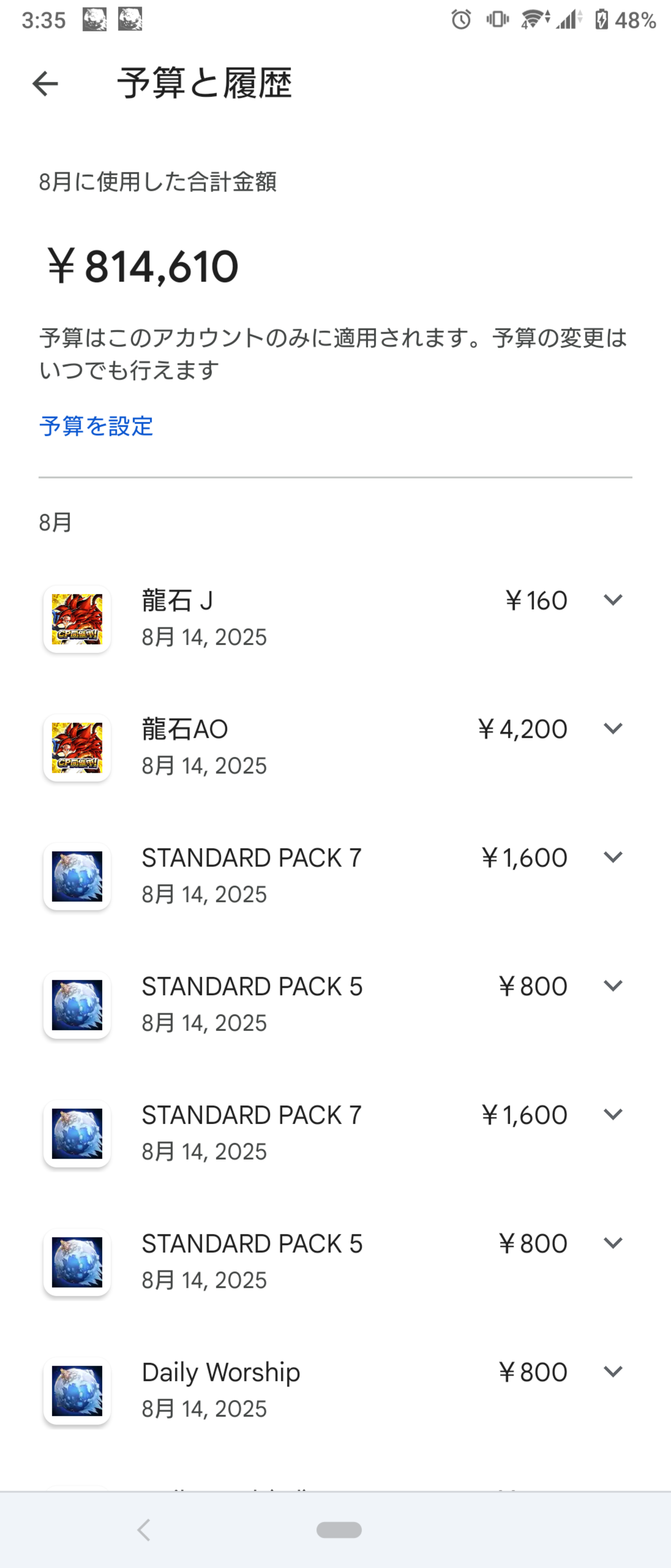
Task: Expand the second STANDARD PACK 5 chevron
Action: [x=613, y=1243]
